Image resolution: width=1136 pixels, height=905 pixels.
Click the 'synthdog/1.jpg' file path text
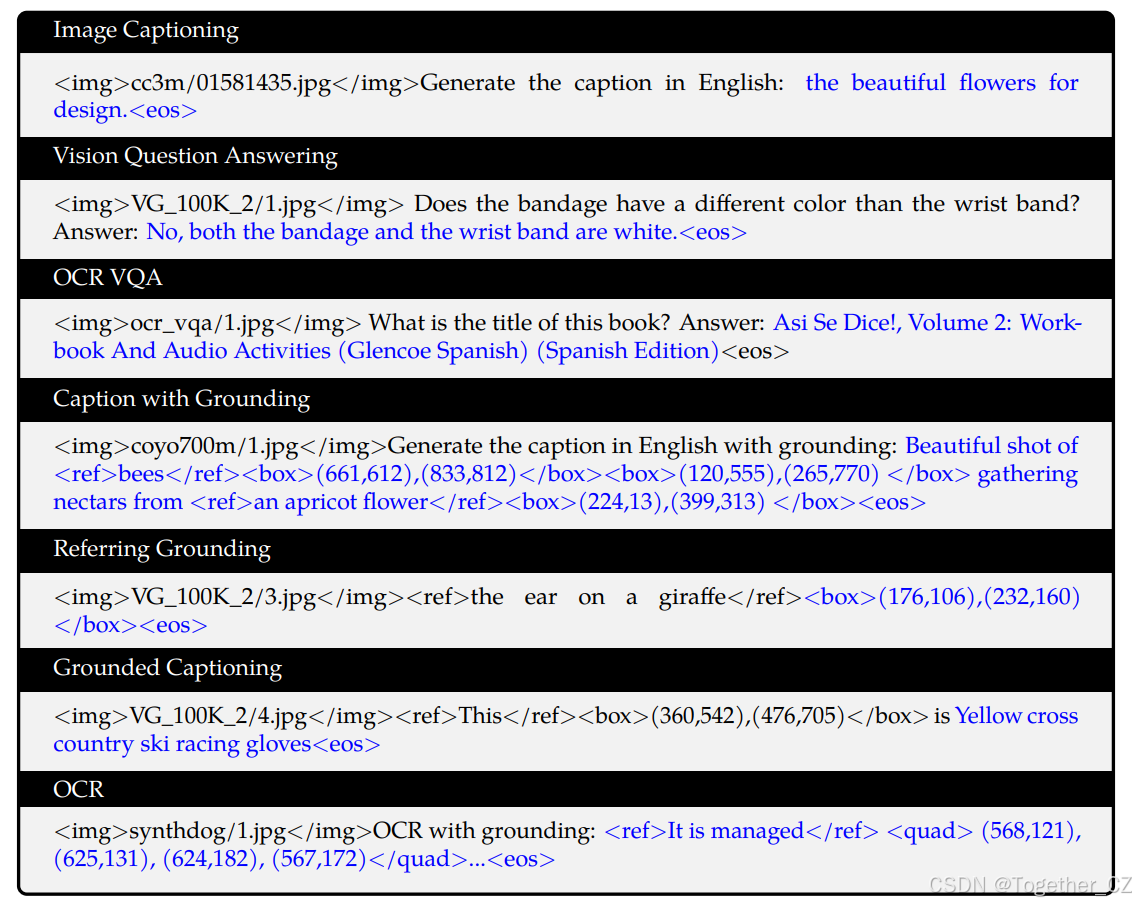pyautogui.click(x=207, y=832)
